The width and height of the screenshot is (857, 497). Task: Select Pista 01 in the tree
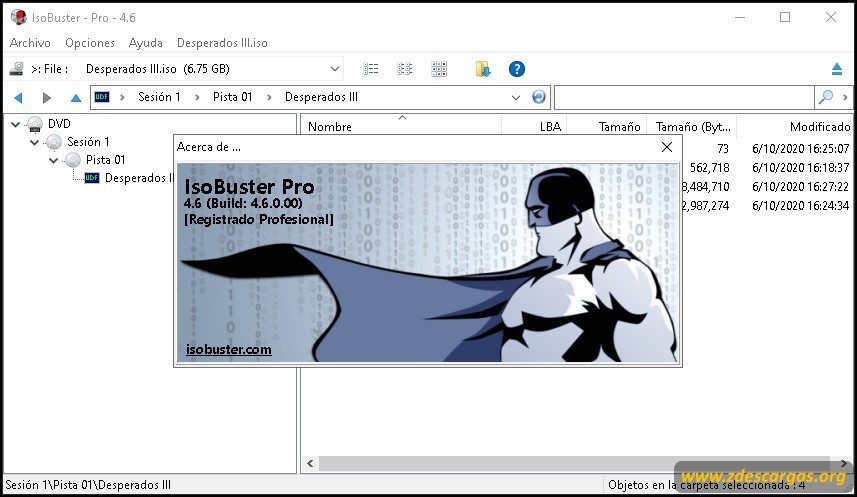pos(105,160)
